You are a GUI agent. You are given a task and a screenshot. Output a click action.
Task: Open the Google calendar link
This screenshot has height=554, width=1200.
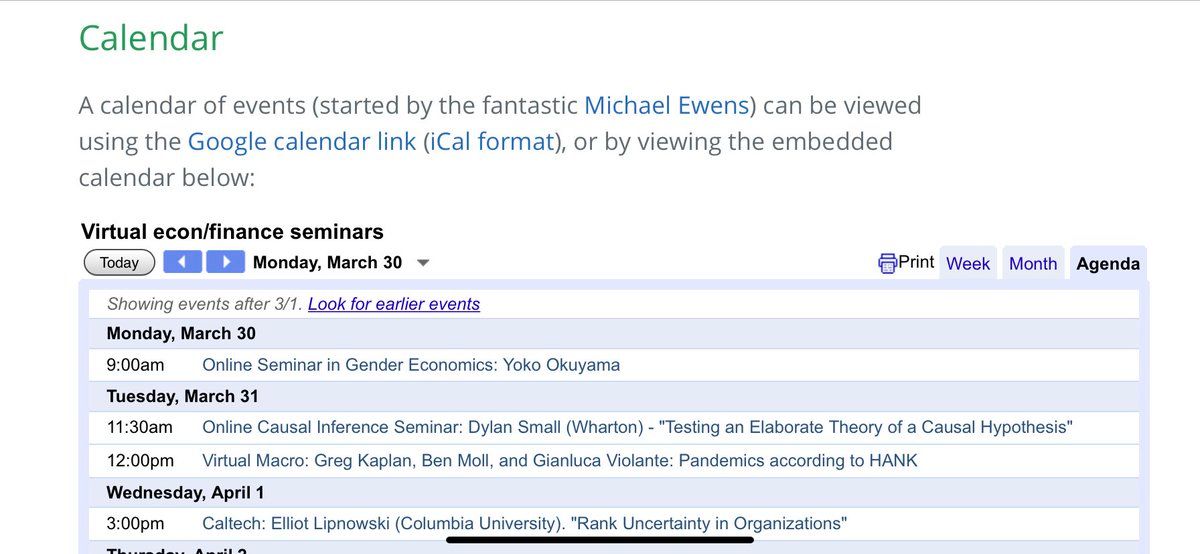[301, 141]
